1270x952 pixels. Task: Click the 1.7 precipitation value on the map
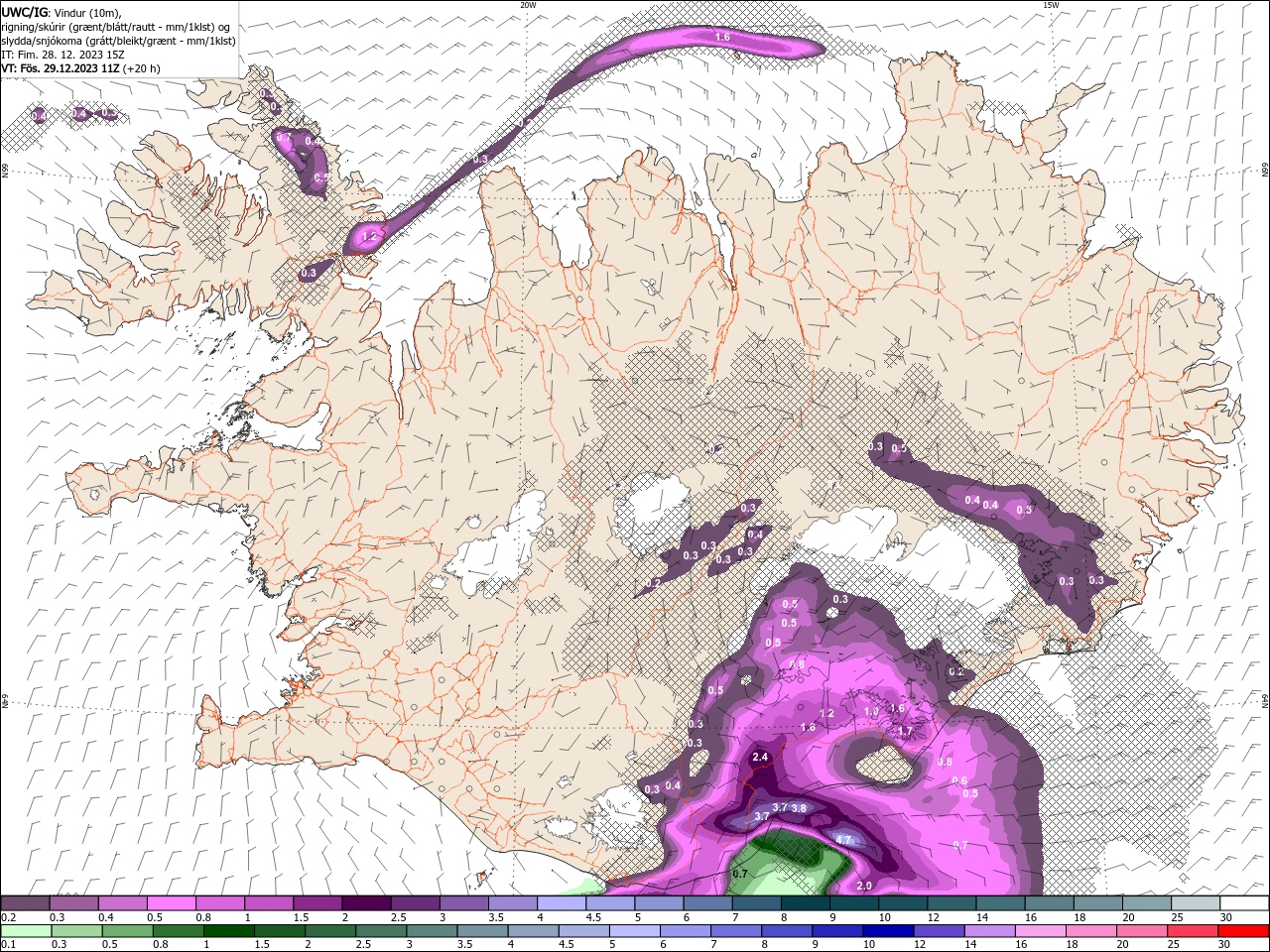pyautogui.click(x=905, y=732)
